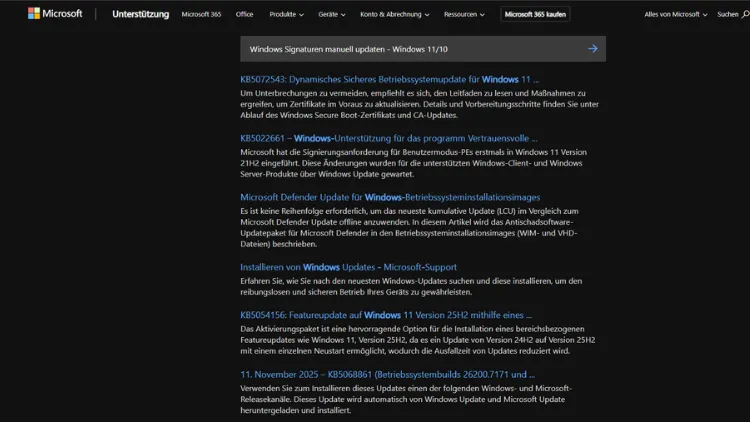Open the Office navigation item
Viewport: 750px width, 422px height.
(x=244, y=14)
